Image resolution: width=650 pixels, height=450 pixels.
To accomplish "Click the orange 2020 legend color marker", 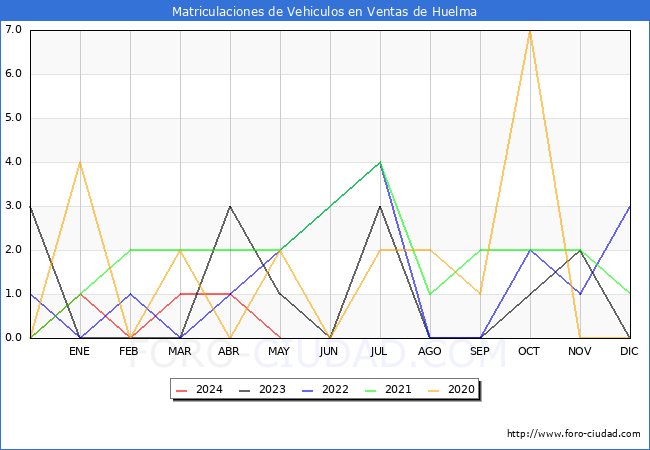I will [x=434, y=390].
